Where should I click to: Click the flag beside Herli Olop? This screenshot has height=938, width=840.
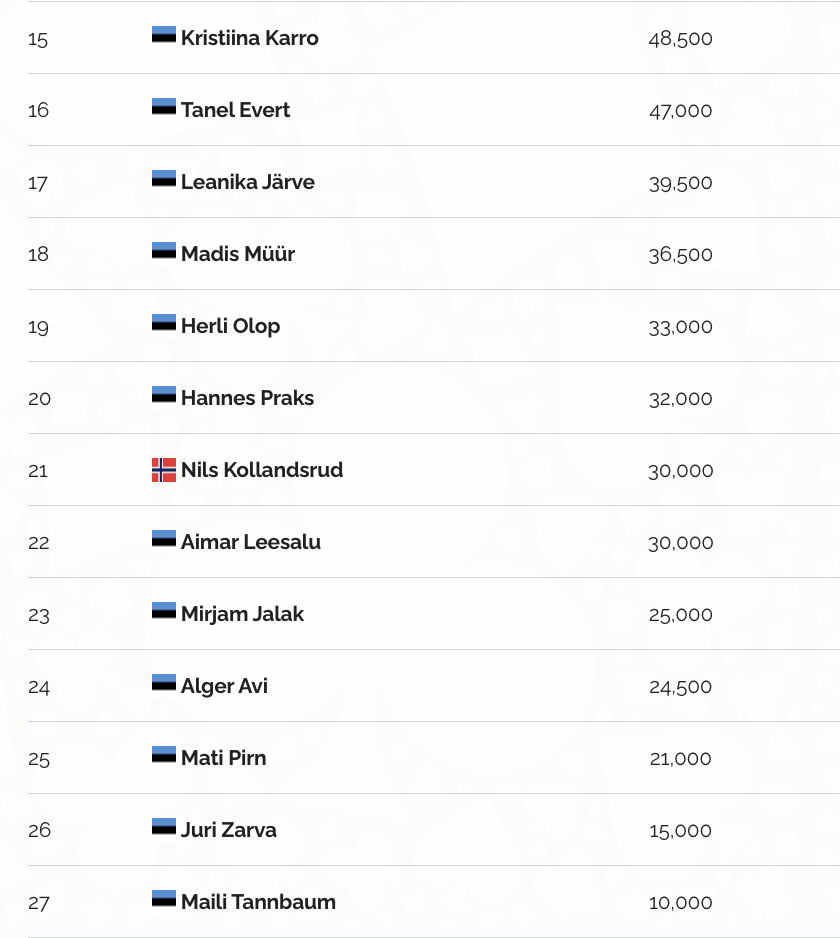coord(164,324)
